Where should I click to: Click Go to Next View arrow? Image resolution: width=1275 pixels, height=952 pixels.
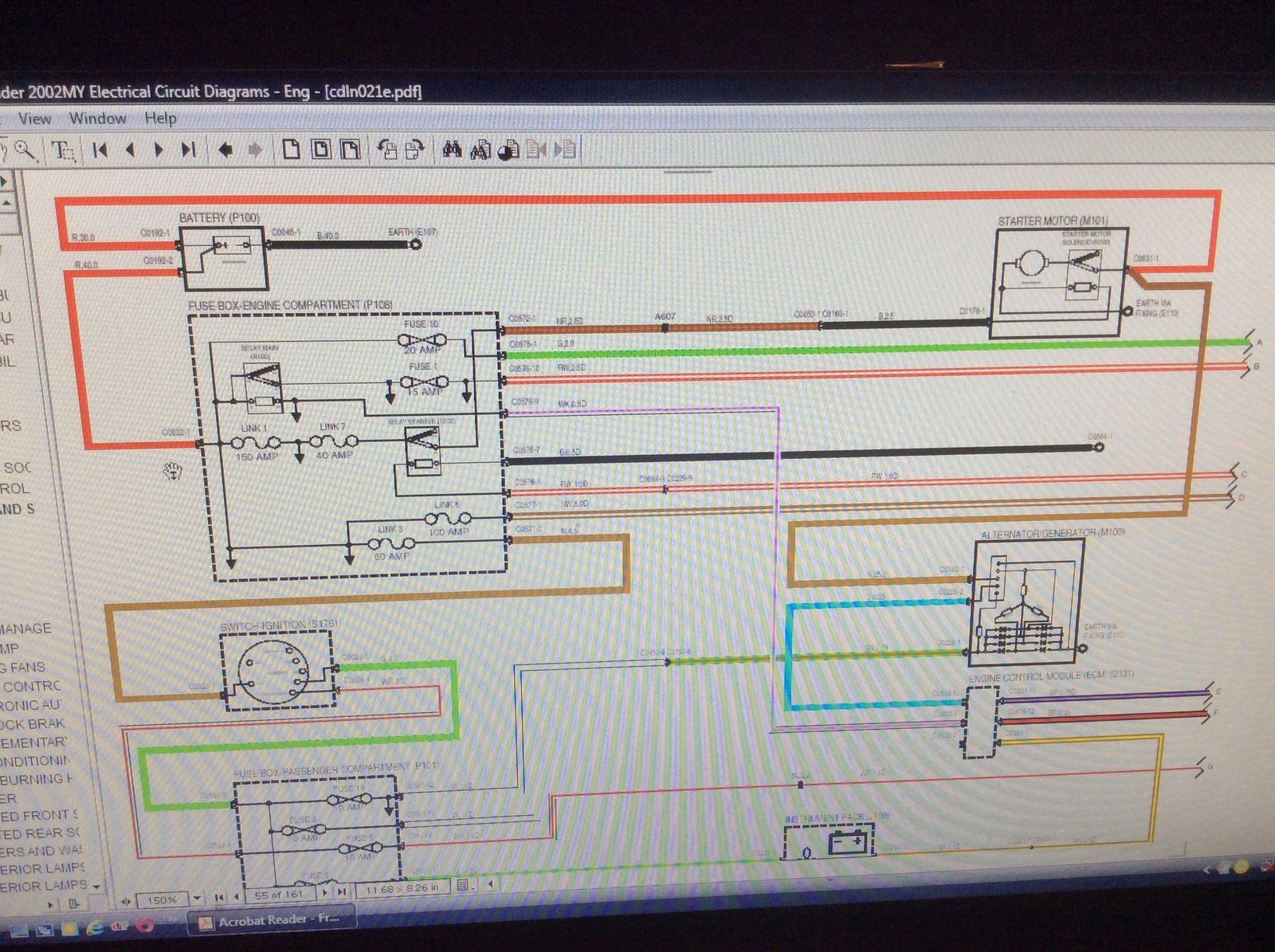pyautogui.click(x=255, y=149)
